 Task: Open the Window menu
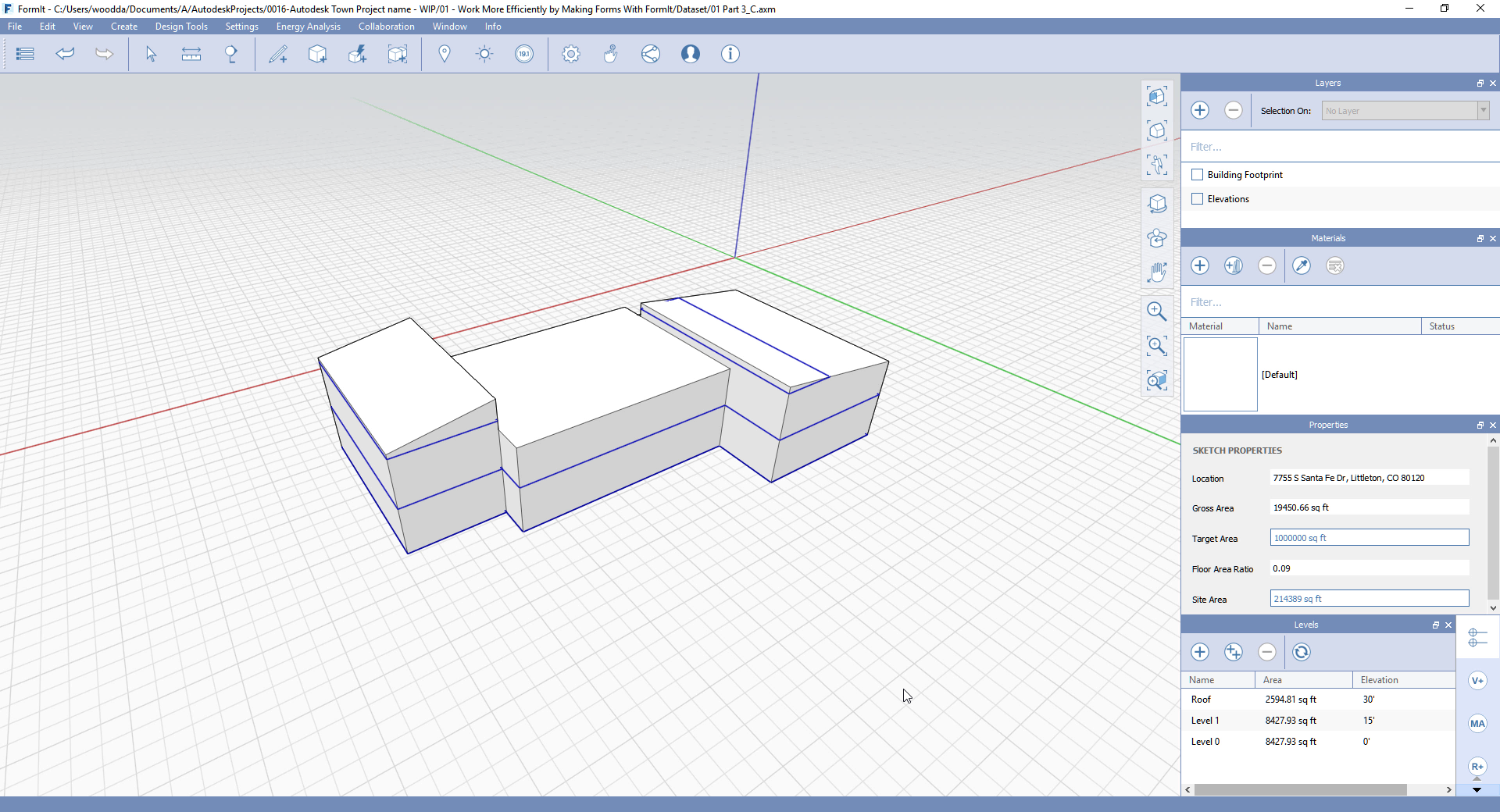(450, 27)
